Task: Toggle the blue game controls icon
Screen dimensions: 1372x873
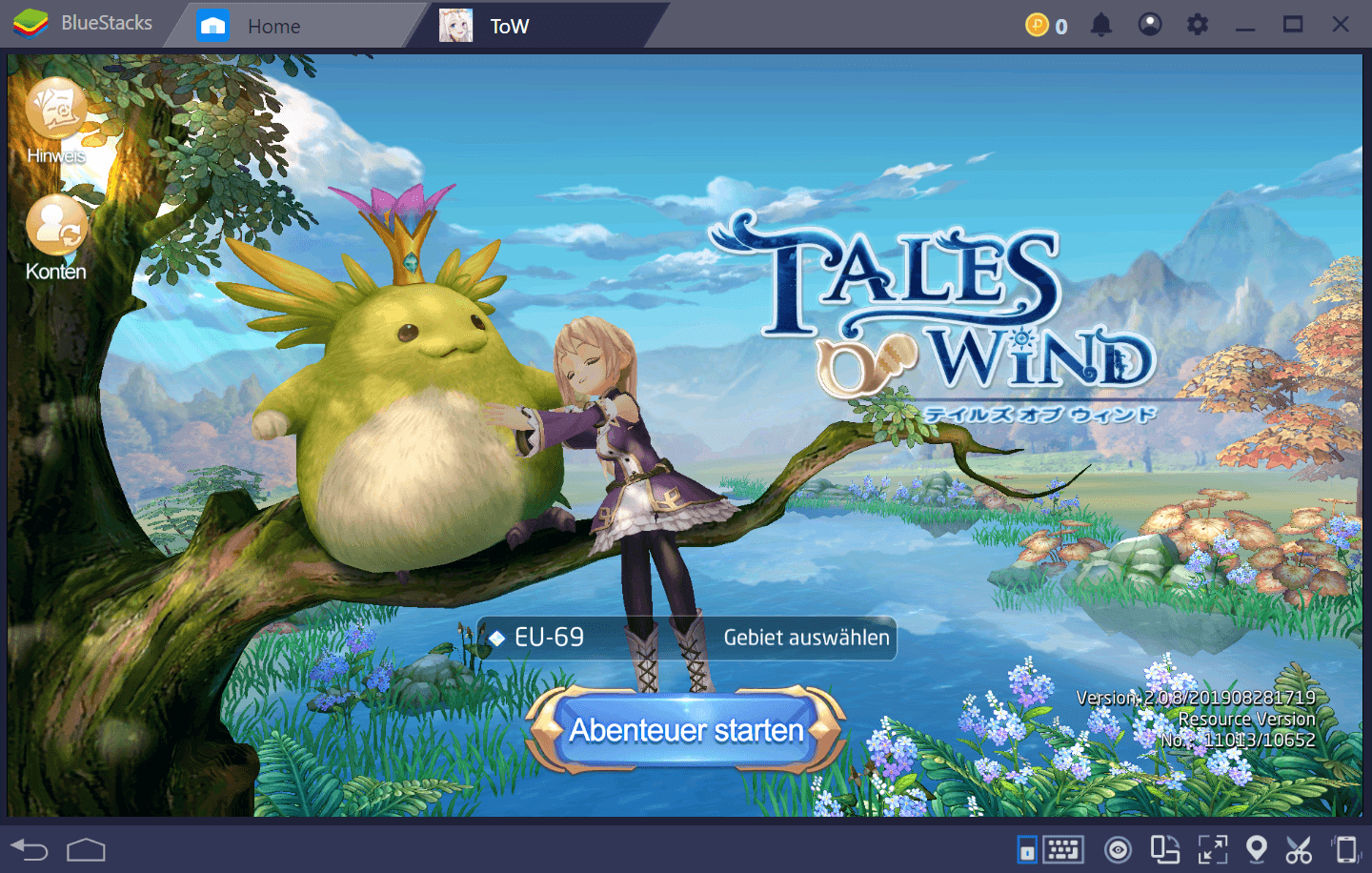Action: [x=1027, y=849]
